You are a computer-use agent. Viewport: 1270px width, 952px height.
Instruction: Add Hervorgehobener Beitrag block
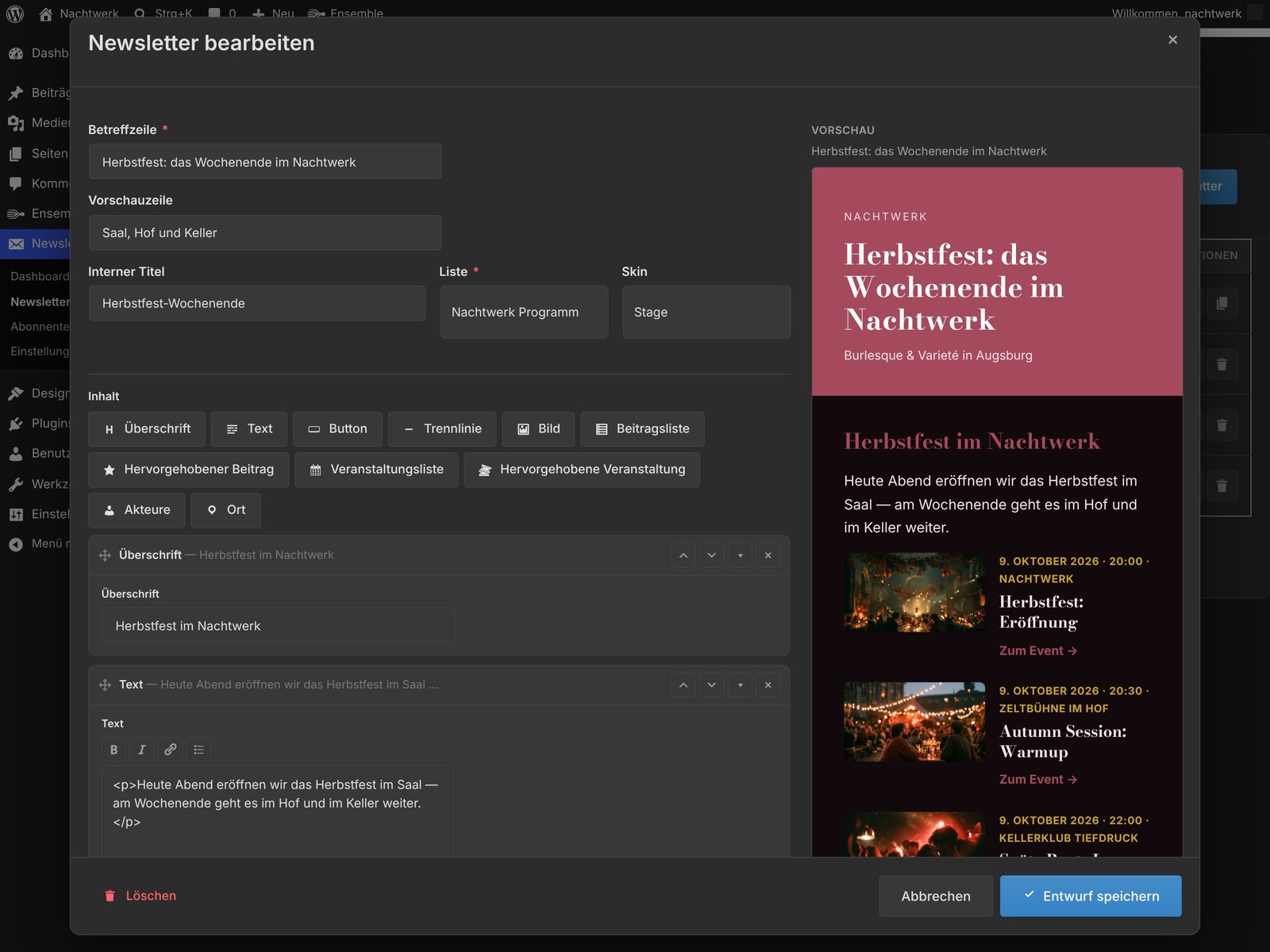[x=188, y=470]
